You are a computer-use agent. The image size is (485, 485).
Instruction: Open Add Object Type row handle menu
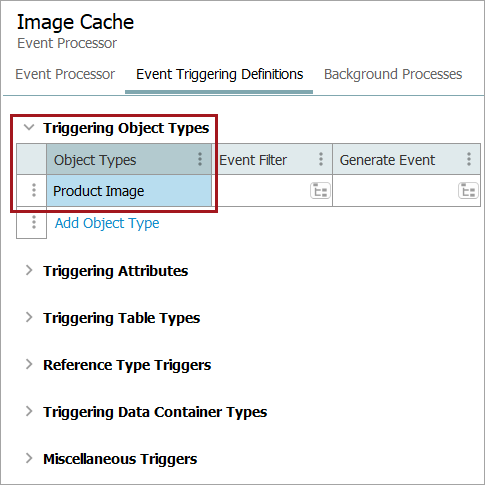click(x=34, y=222)
